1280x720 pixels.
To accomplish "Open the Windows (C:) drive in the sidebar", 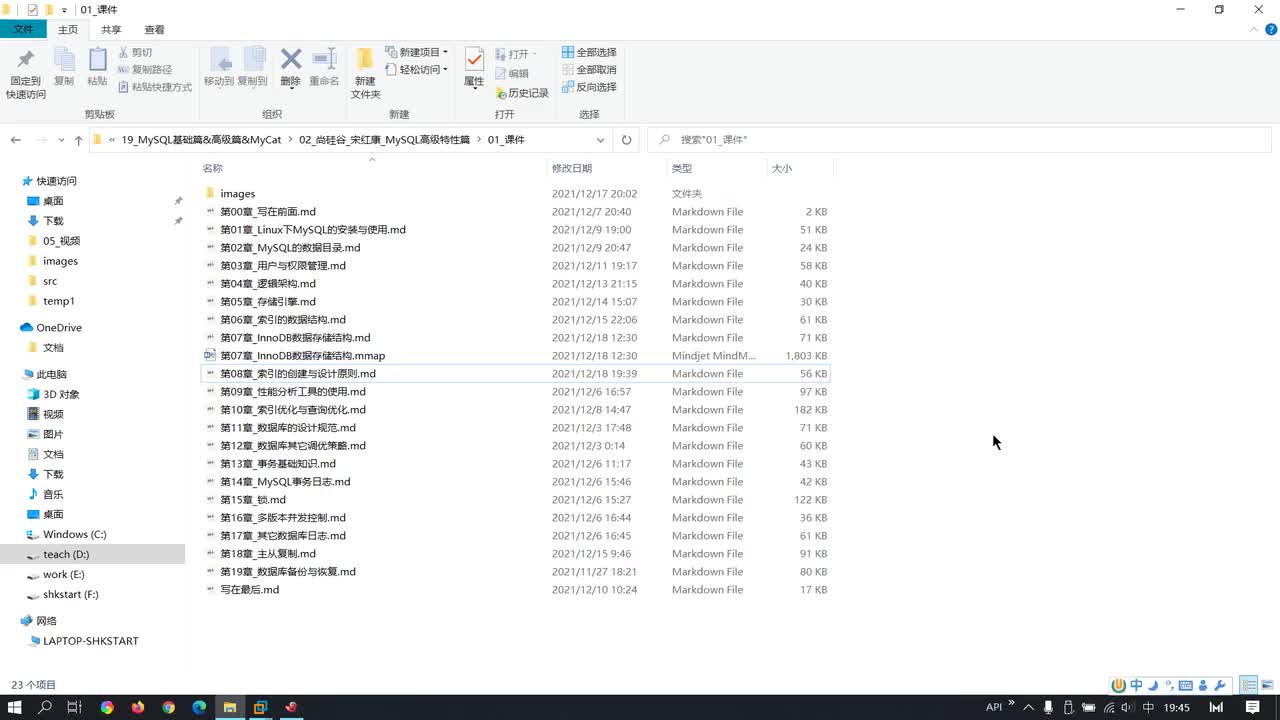I will [74, 535].
